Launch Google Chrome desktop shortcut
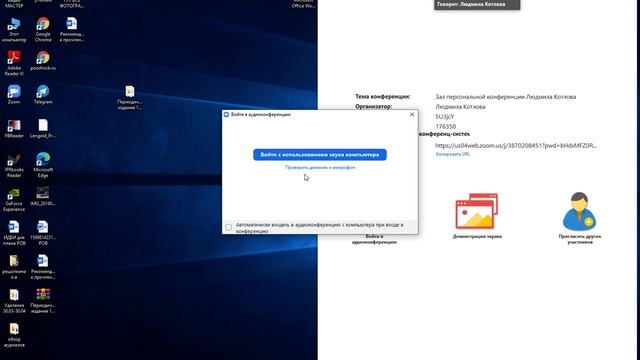This screenshot has height=360, width=640. (43, 30)
